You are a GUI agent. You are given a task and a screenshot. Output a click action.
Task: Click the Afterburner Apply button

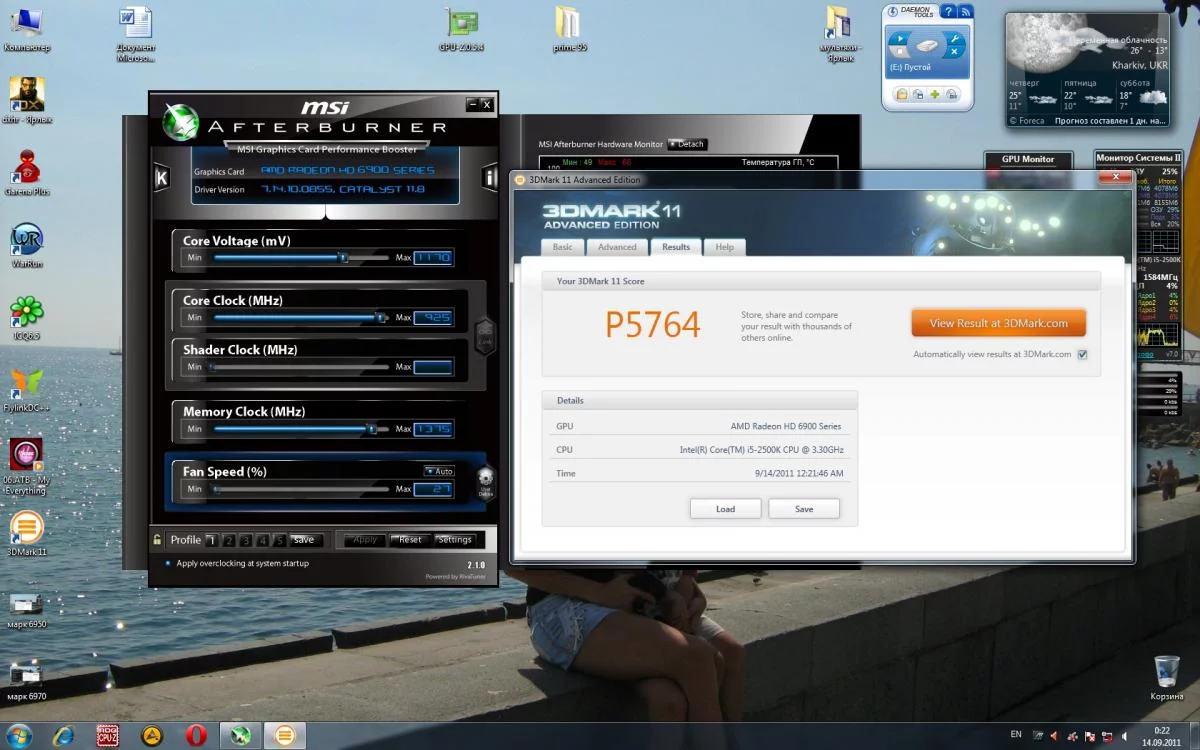point(365,540)
